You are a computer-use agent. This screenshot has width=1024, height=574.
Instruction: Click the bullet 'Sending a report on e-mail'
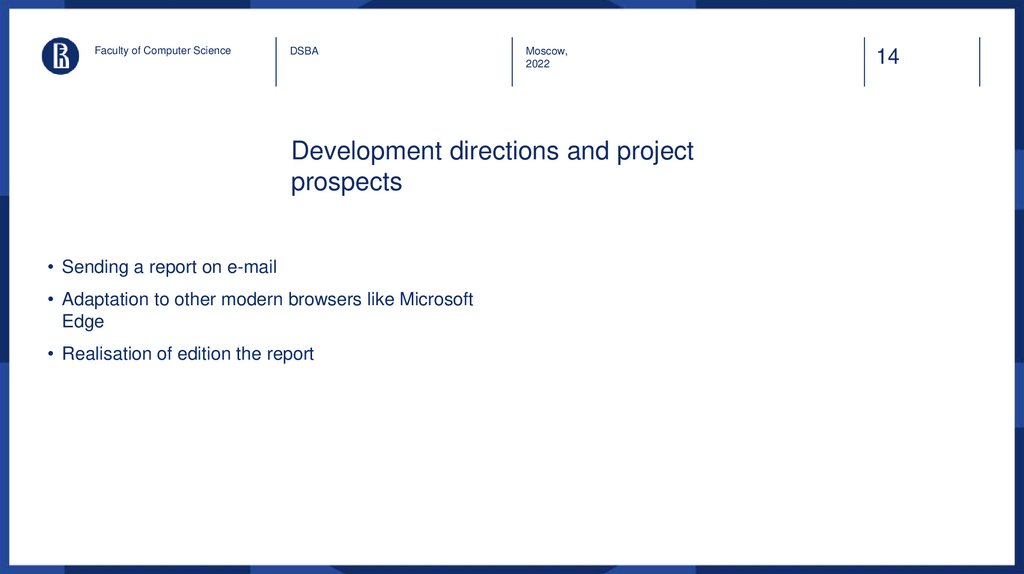[169, 267]
